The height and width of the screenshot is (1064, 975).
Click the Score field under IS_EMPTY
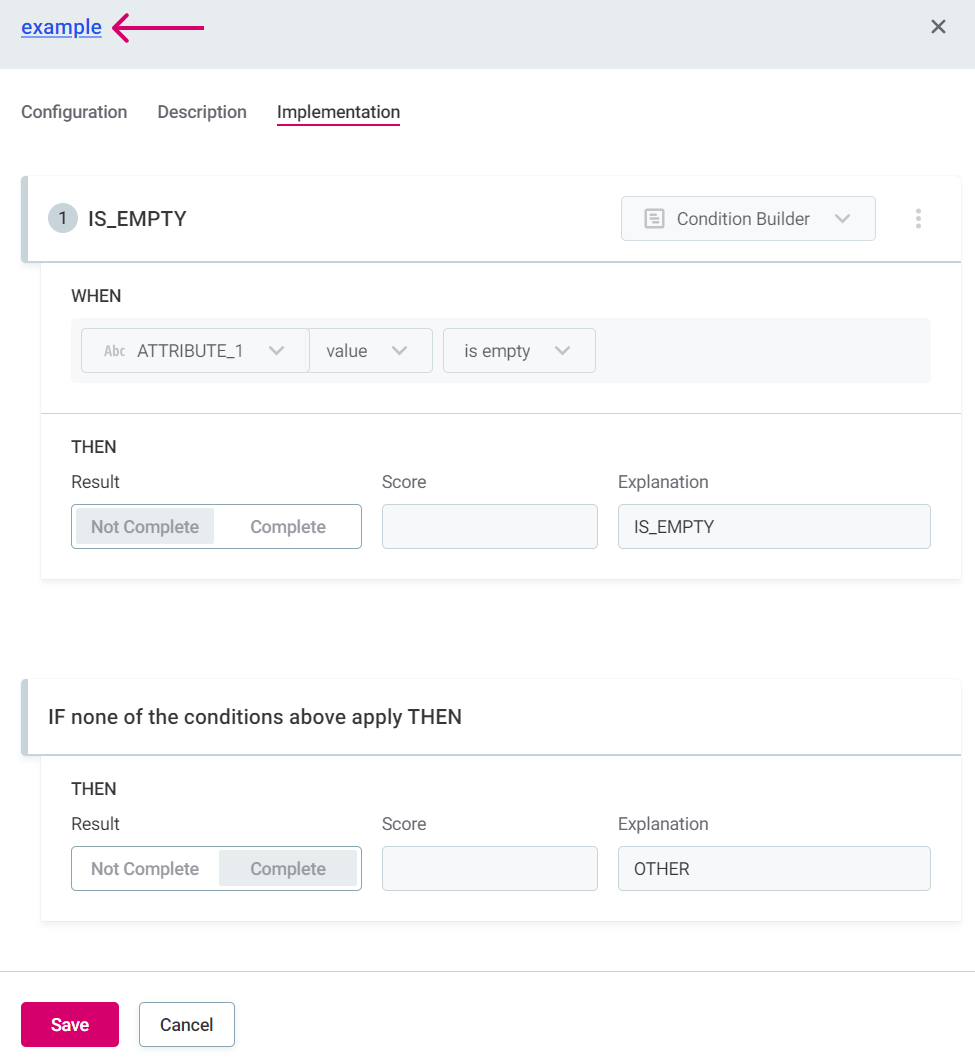(x=490, y=527)
